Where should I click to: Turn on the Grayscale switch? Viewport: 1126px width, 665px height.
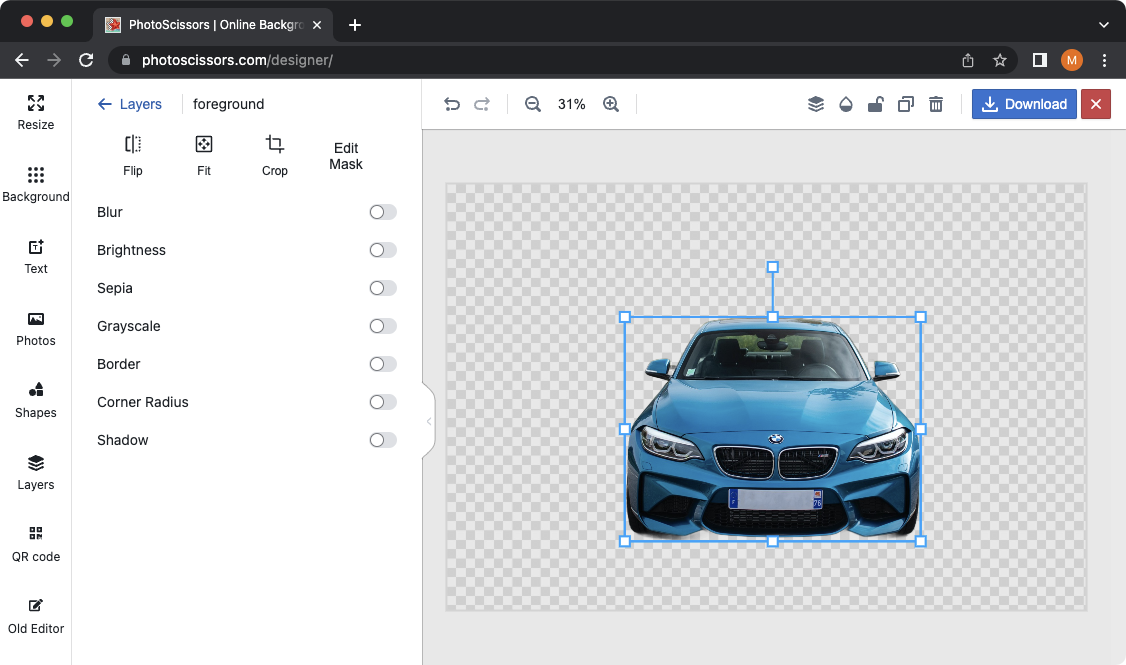point(382,326)
